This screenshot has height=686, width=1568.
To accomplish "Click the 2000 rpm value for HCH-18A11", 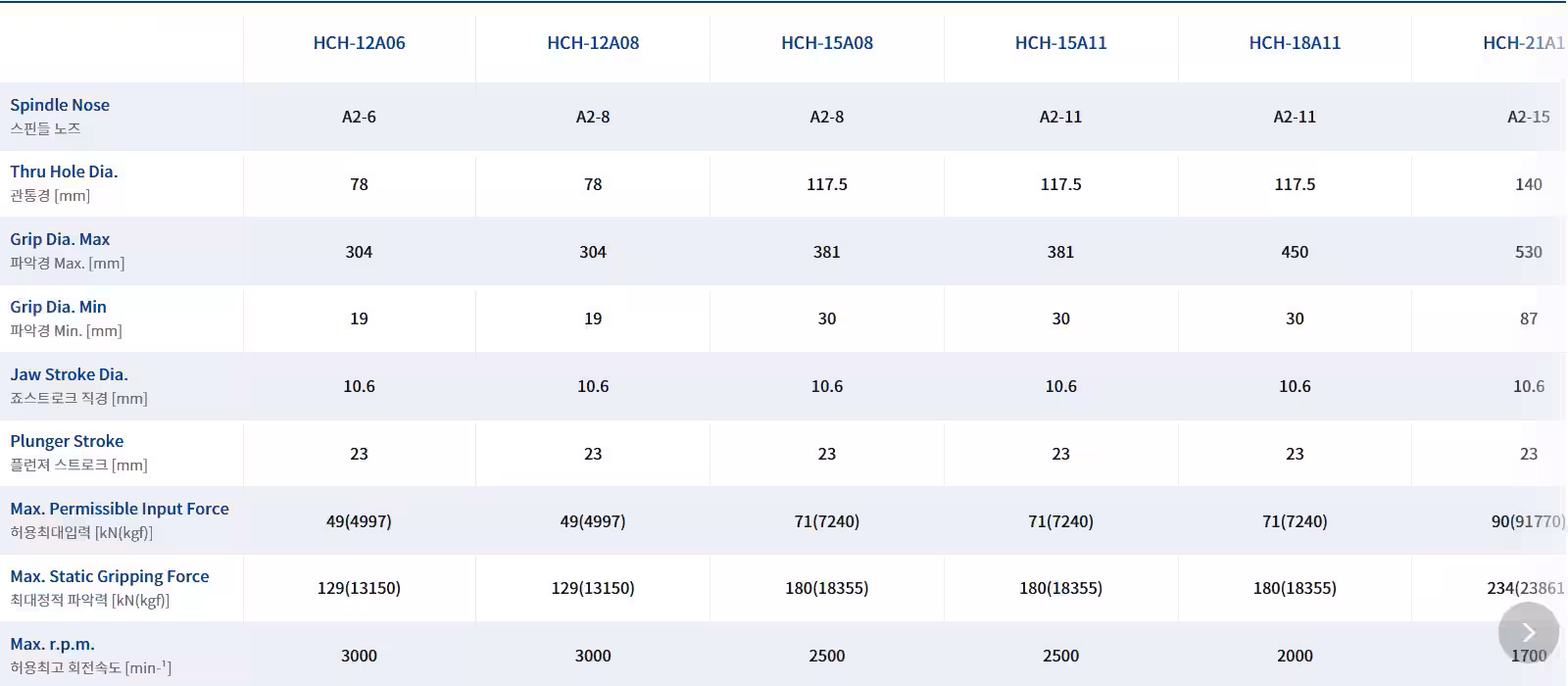I will tap(1295, 656).
